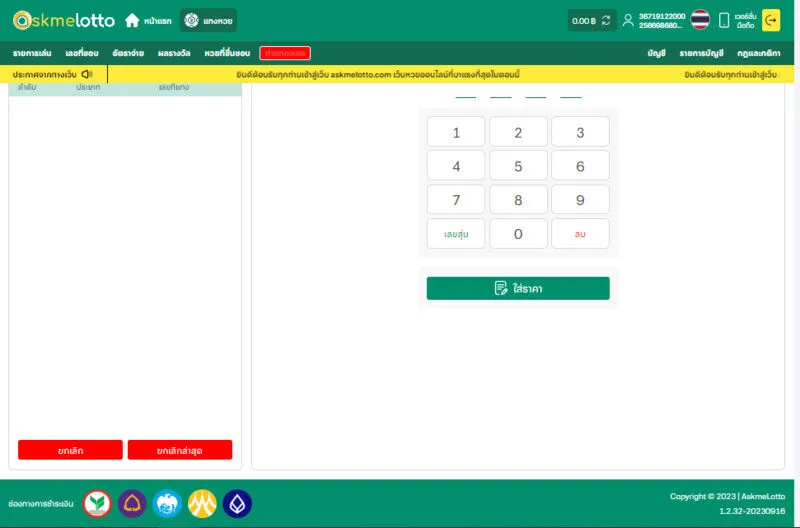Click the red highlighted menu button
This screenshot has height=528, width=800.
[x=285, y=53]
